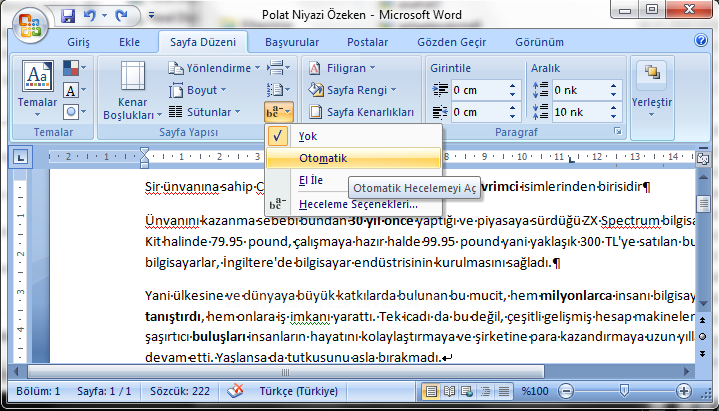The height and width of the screenshot is (411, 719).
Task: Click Türkçe (Türkiye) language button
Action: click(296, 391)
